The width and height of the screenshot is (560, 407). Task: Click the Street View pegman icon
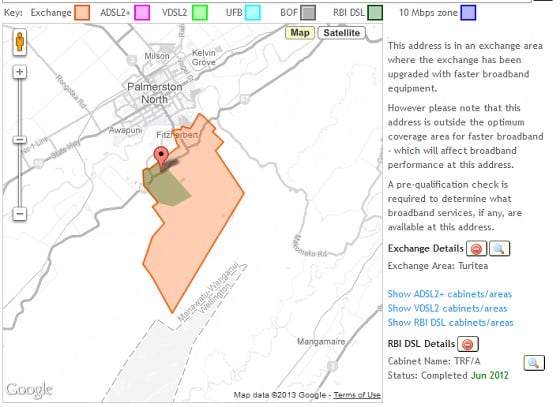click(20, 42)
